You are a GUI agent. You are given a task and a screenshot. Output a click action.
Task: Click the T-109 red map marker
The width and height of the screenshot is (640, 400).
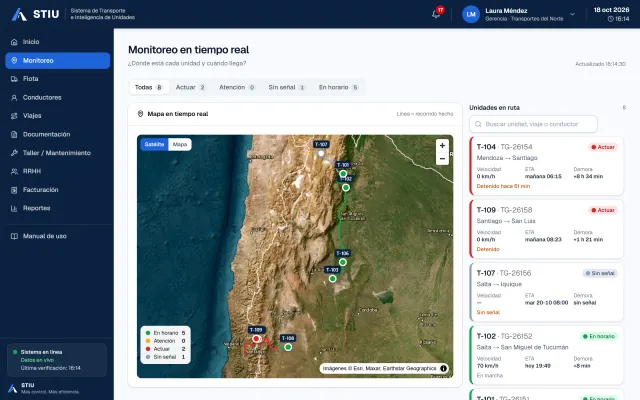coord(256,339)
